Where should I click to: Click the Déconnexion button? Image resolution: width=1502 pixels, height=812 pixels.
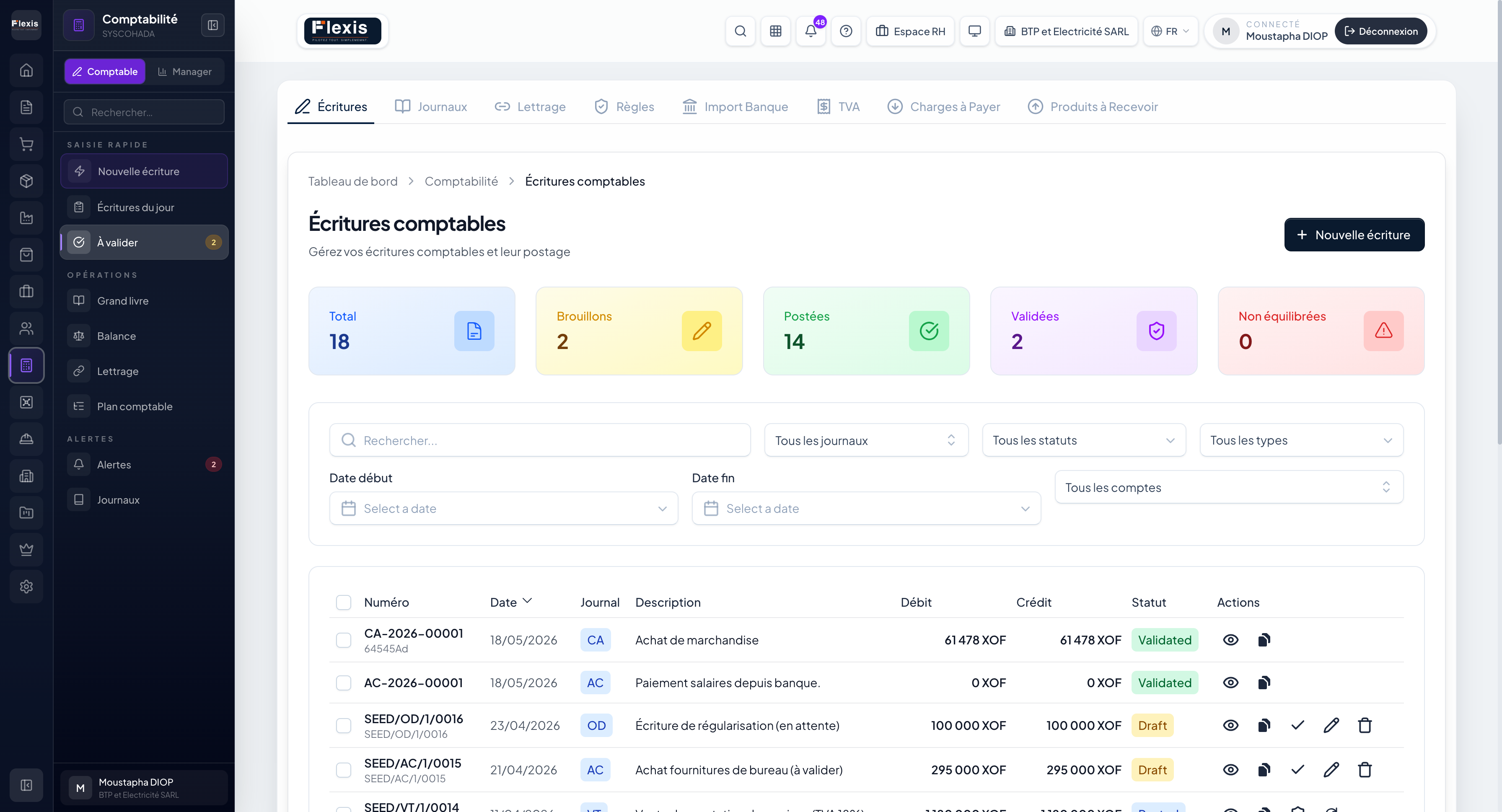click(x=1381, y=31)
